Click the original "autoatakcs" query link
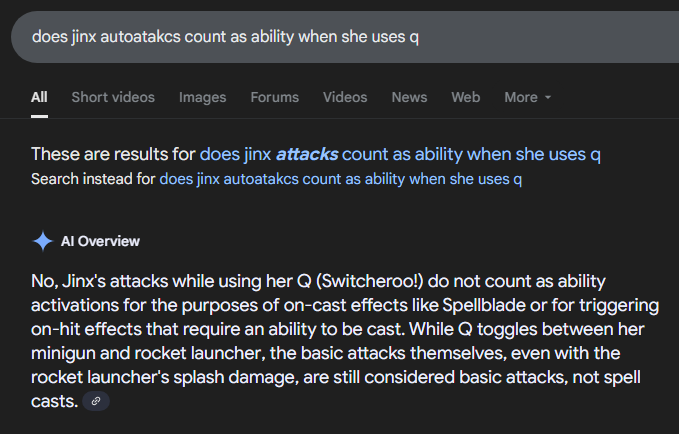This screenshot has height=434, width=679. [340, 180]
